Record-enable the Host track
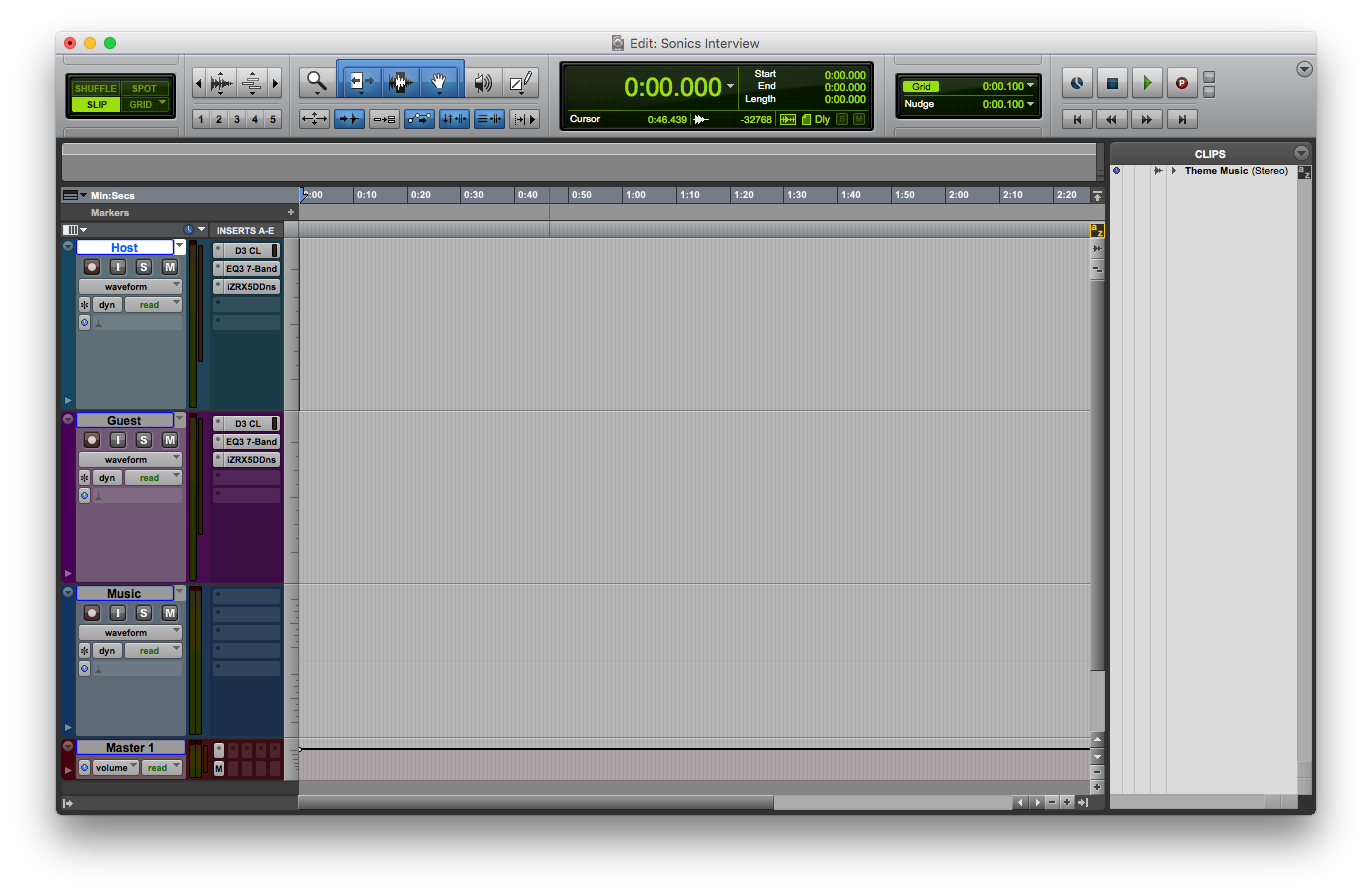Screen dimensions: 1372x895 [x=92, y=267]
